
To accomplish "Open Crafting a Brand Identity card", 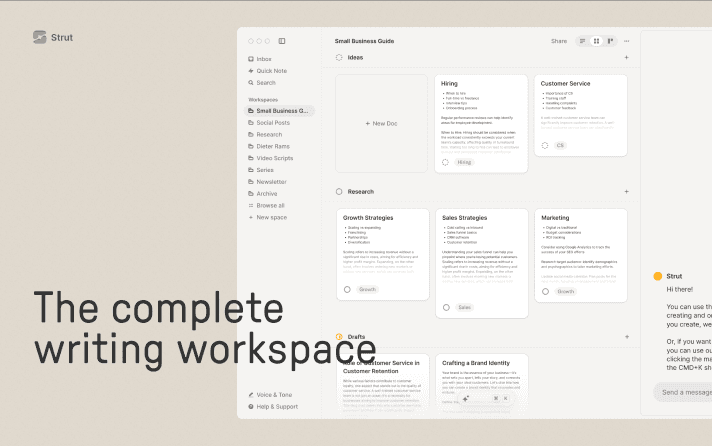I will coord(482,384).
